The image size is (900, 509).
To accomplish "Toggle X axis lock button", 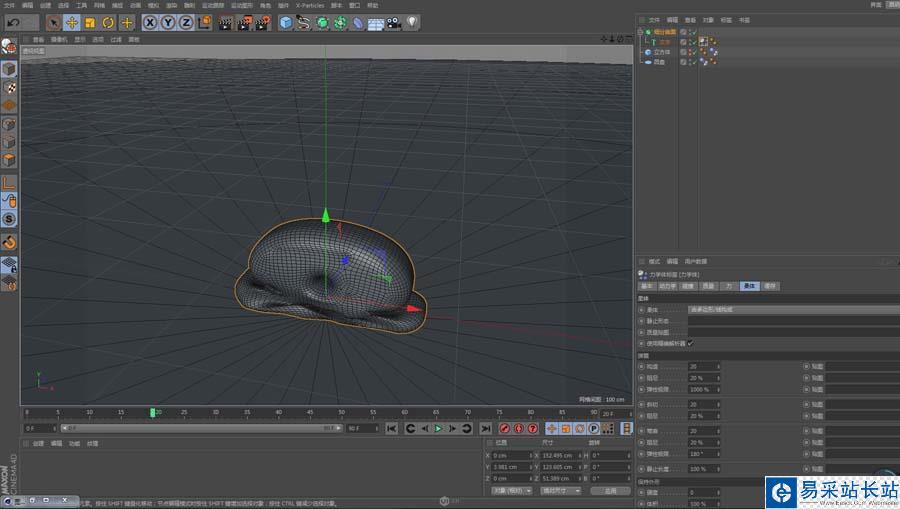I will coord(150,22).
